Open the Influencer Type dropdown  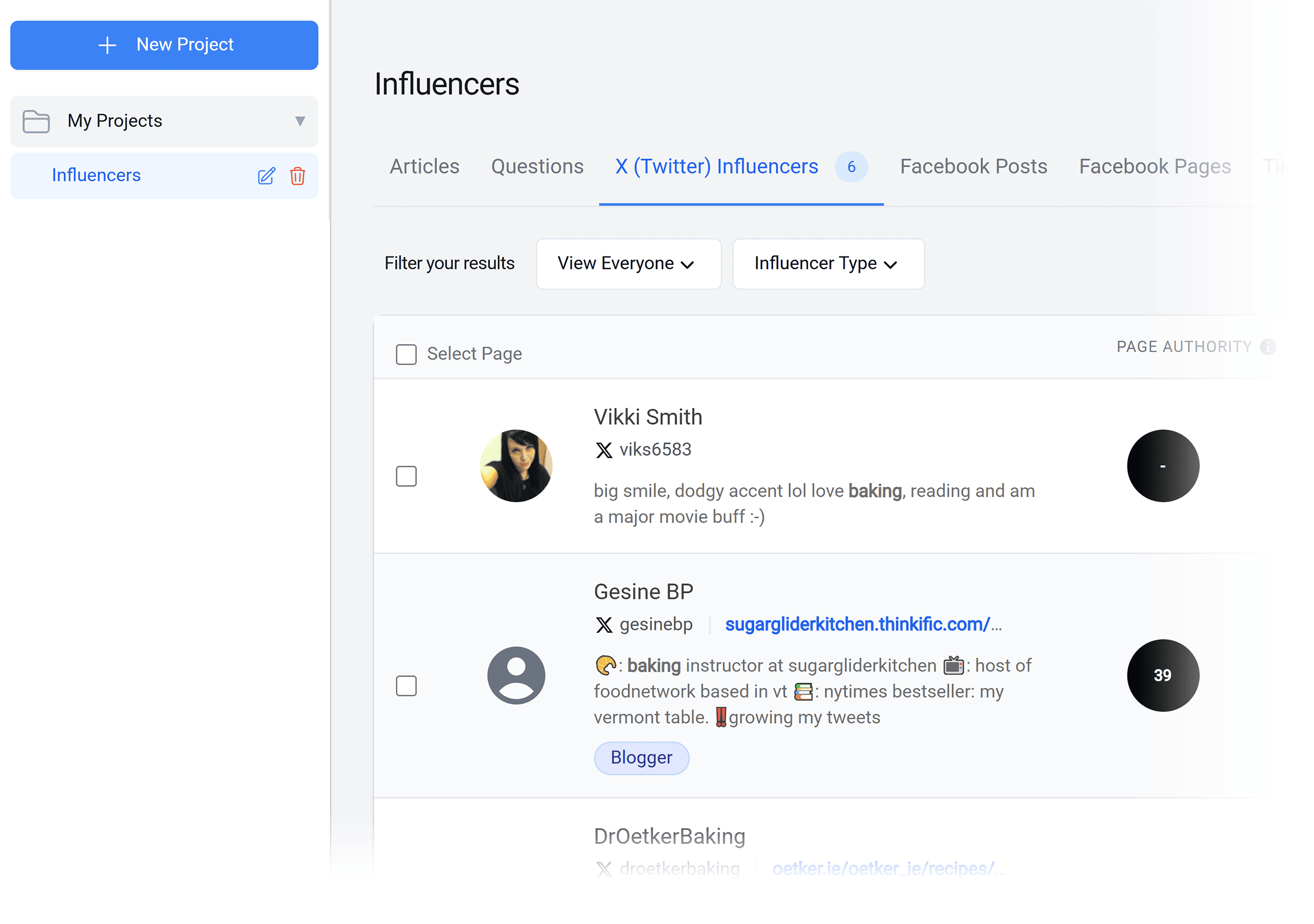pyautogui.click(x=827, y=264)
